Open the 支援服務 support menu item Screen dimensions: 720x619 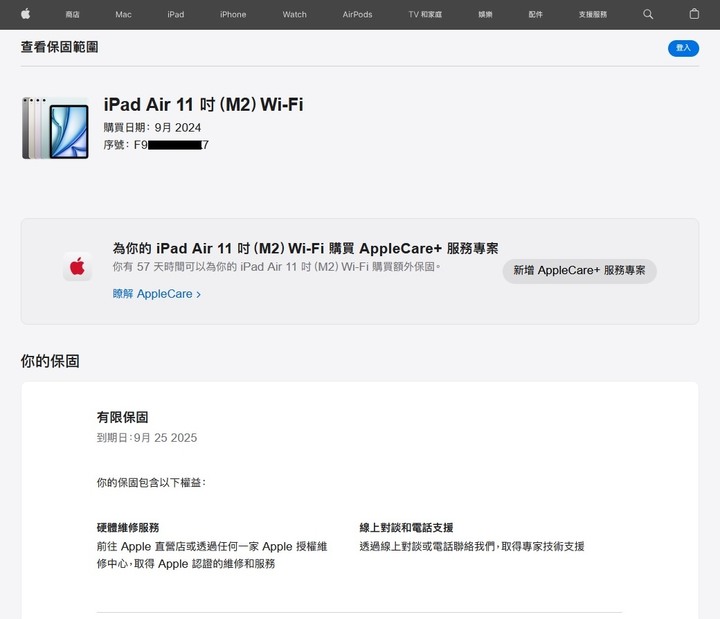coord(592,15)
